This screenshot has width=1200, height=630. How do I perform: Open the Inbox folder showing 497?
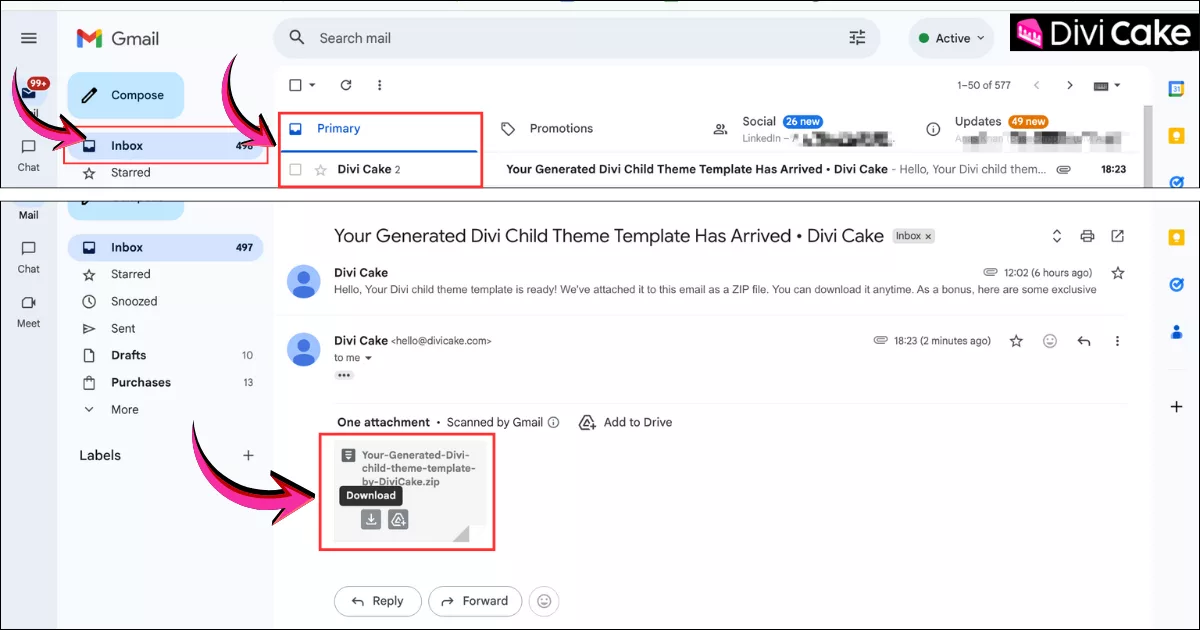click(x=166, y=247)
